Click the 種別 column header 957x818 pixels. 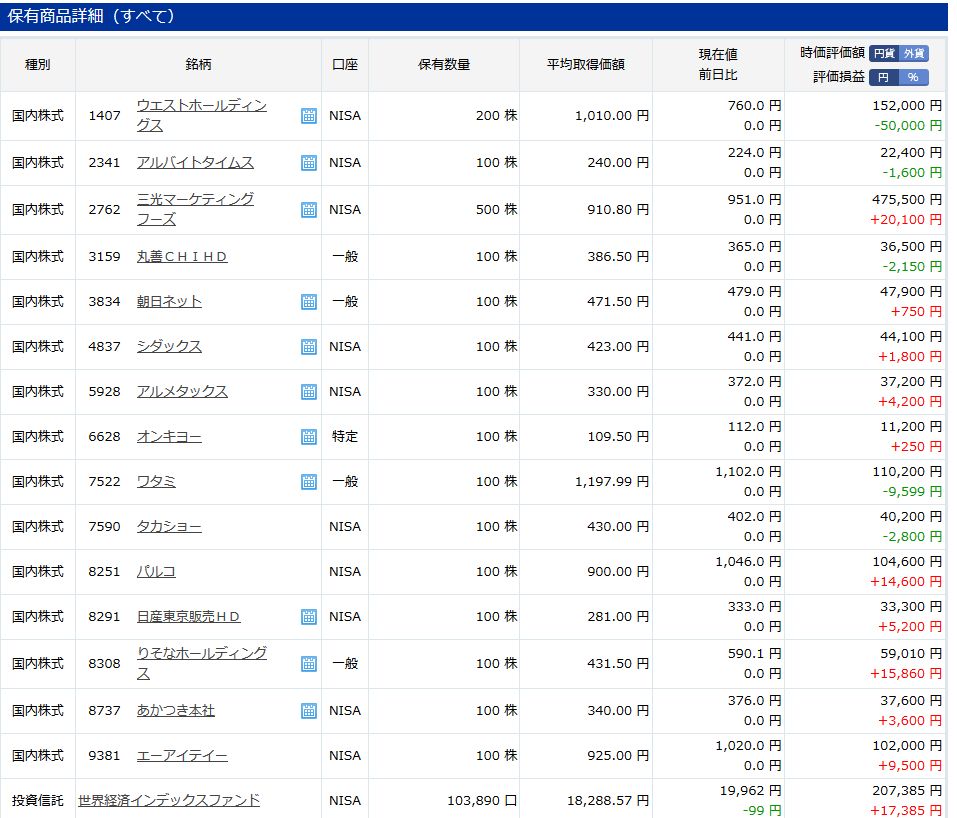[37, 65]
